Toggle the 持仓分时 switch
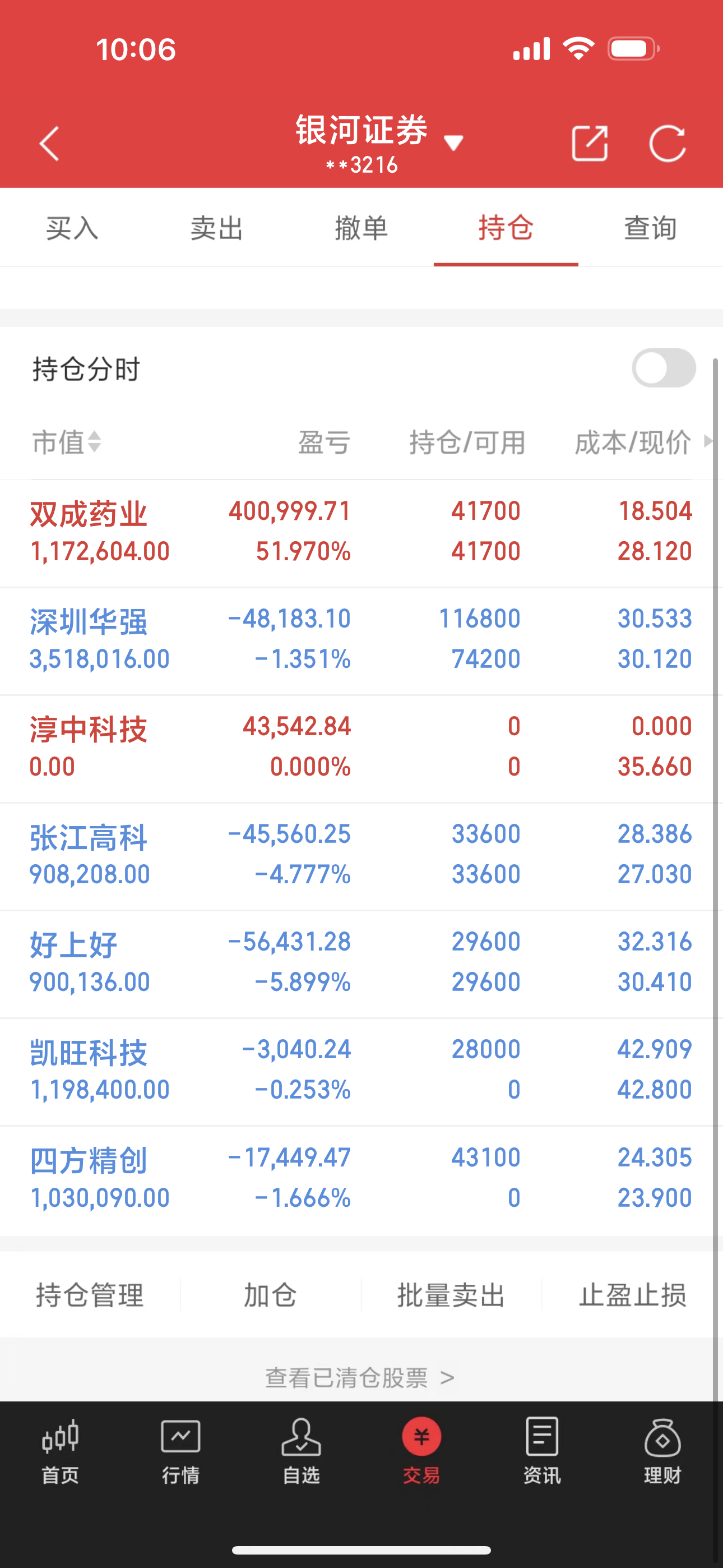 (664, 368)
